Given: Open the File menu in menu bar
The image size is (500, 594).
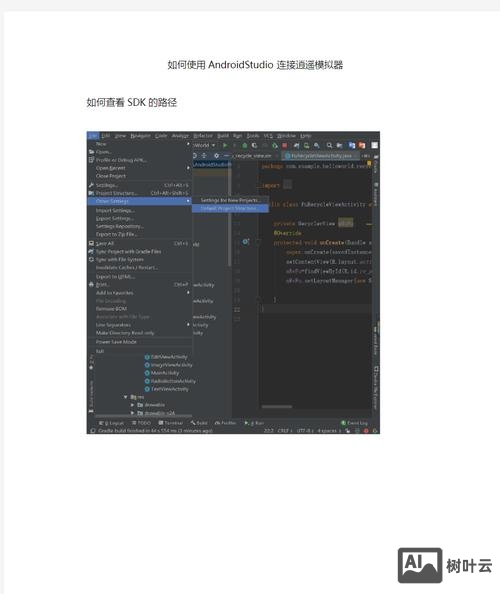Looking at the screenshot, I should [92, 136].
